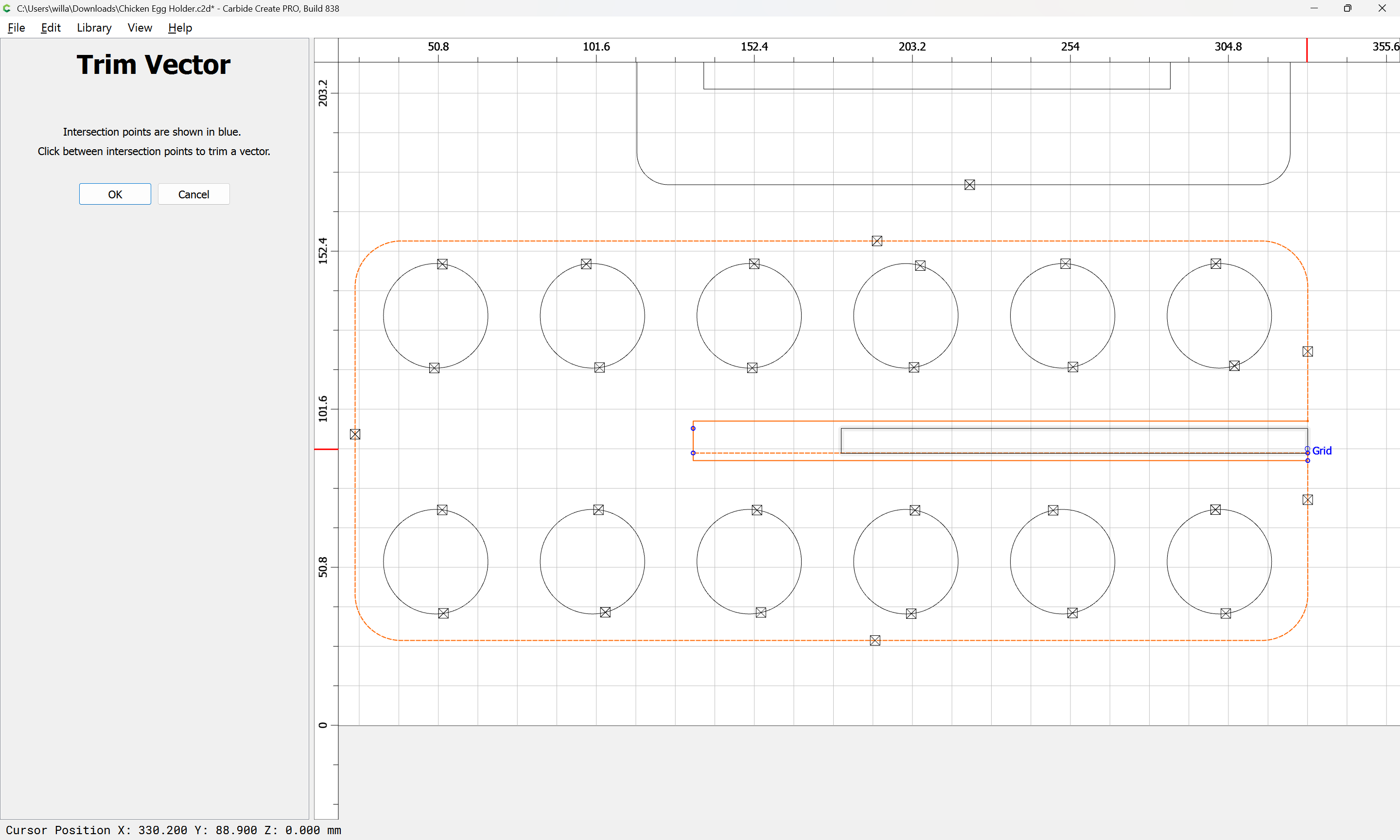
Task: Confirm trim with the OK button
Action: (115, 194)
